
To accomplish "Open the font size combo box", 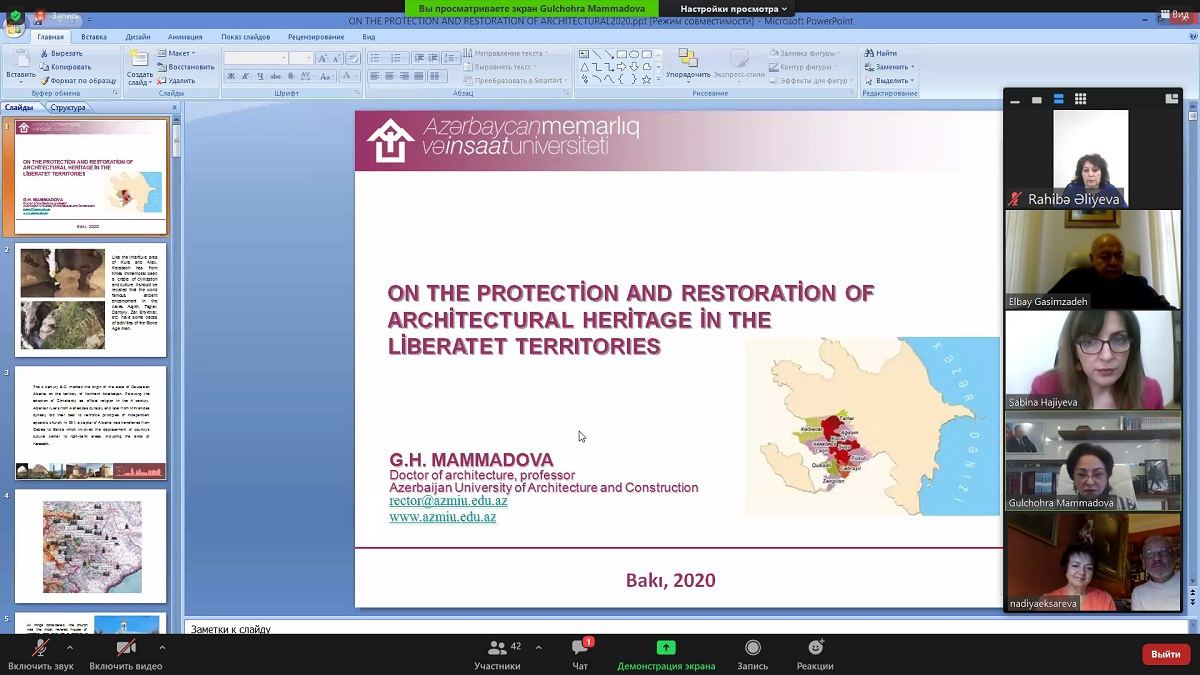I will tap(302, 59).
